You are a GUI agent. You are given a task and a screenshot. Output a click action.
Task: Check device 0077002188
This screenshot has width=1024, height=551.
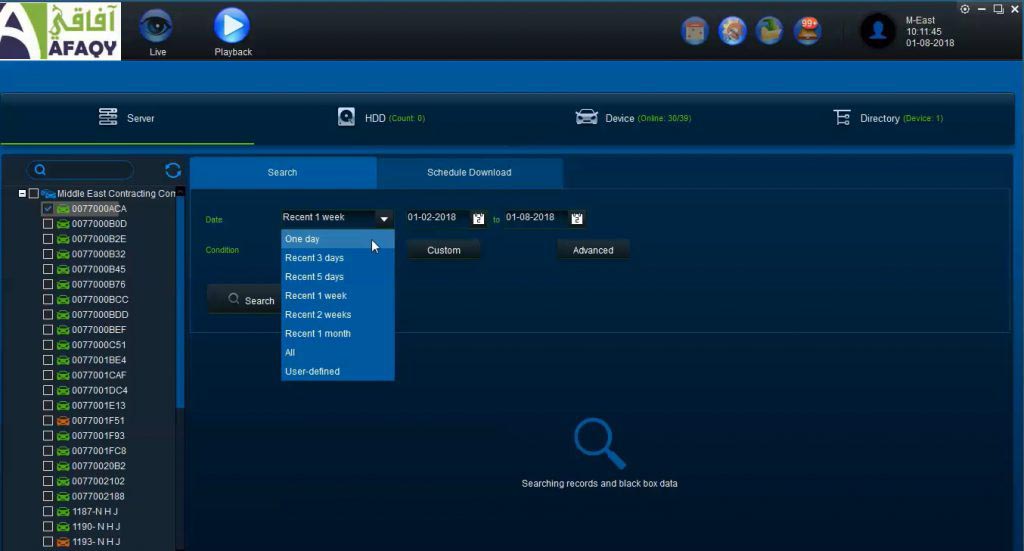48,496
